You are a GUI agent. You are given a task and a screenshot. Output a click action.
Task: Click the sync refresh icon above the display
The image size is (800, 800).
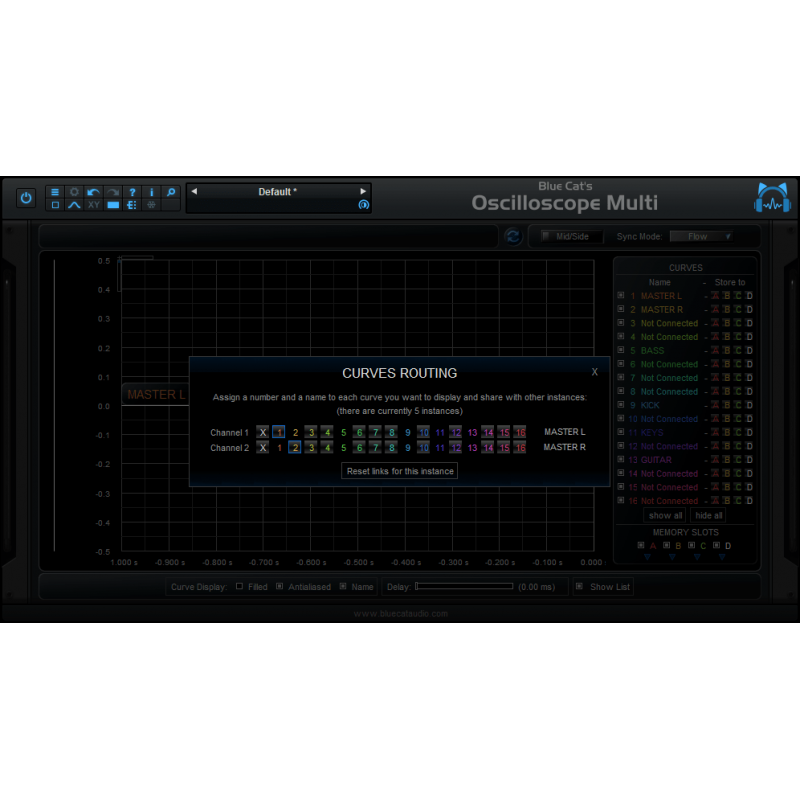coord(513,236)
